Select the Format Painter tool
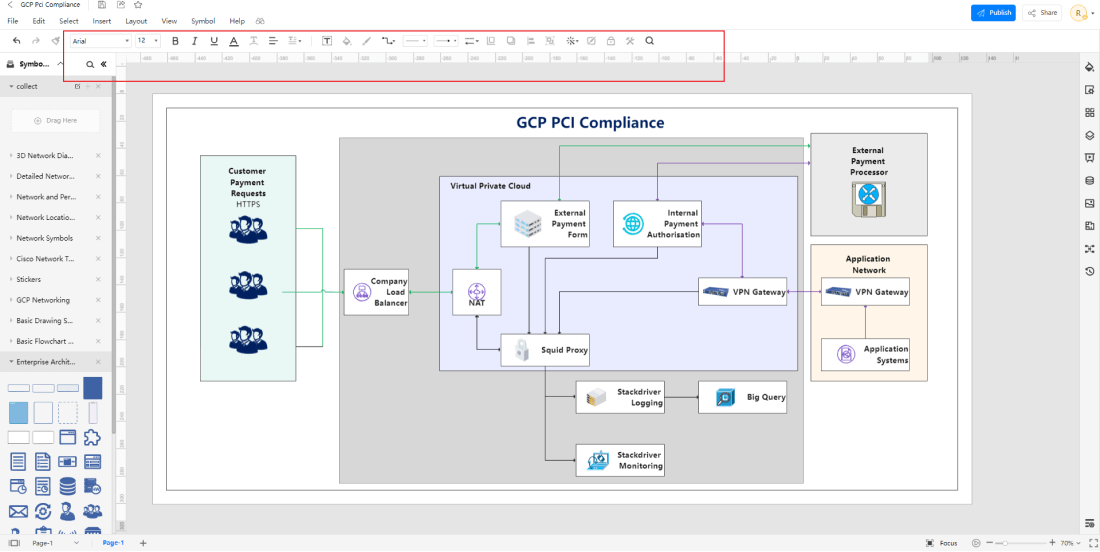 pos(55,41)
